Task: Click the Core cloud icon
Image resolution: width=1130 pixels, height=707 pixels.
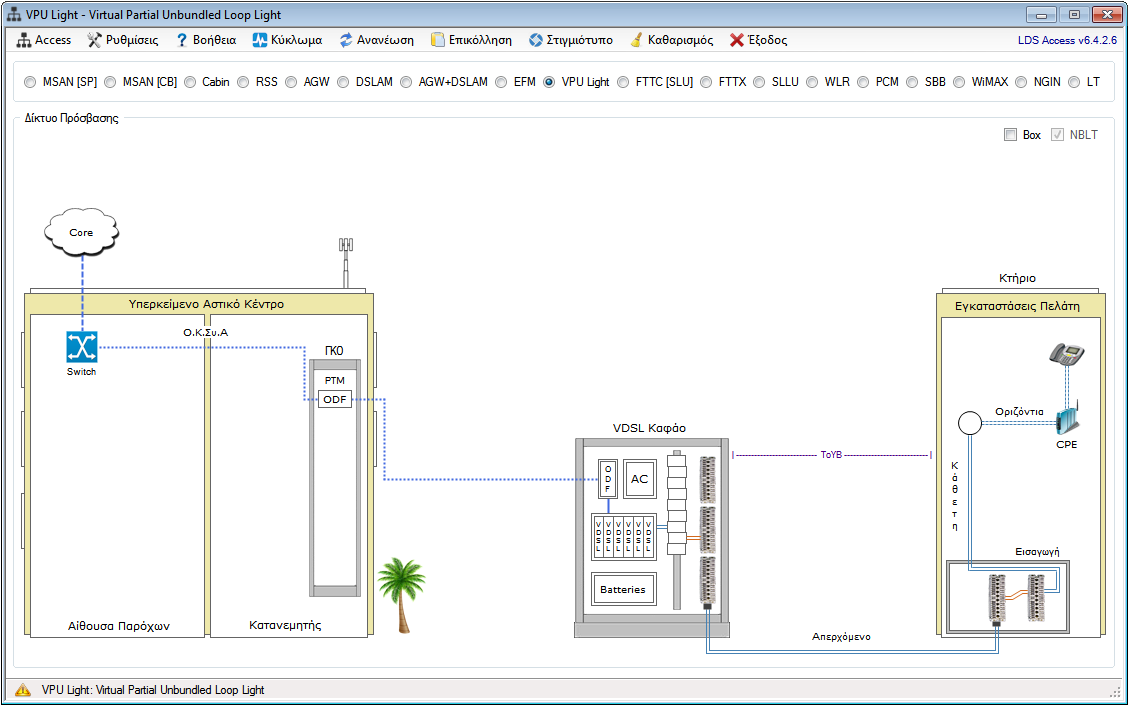Action: coord(81,232)
